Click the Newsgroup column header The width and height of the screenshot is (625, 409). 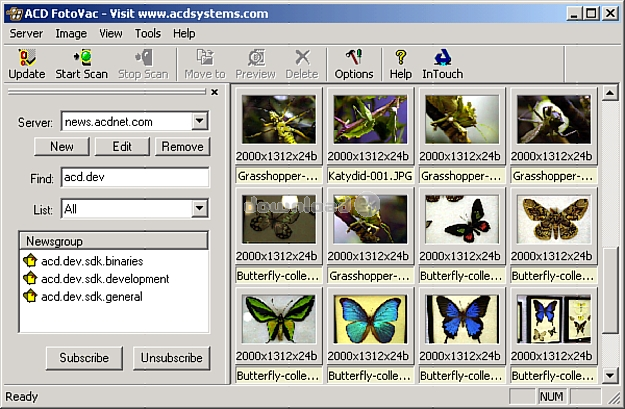click(x=114, y=241)
